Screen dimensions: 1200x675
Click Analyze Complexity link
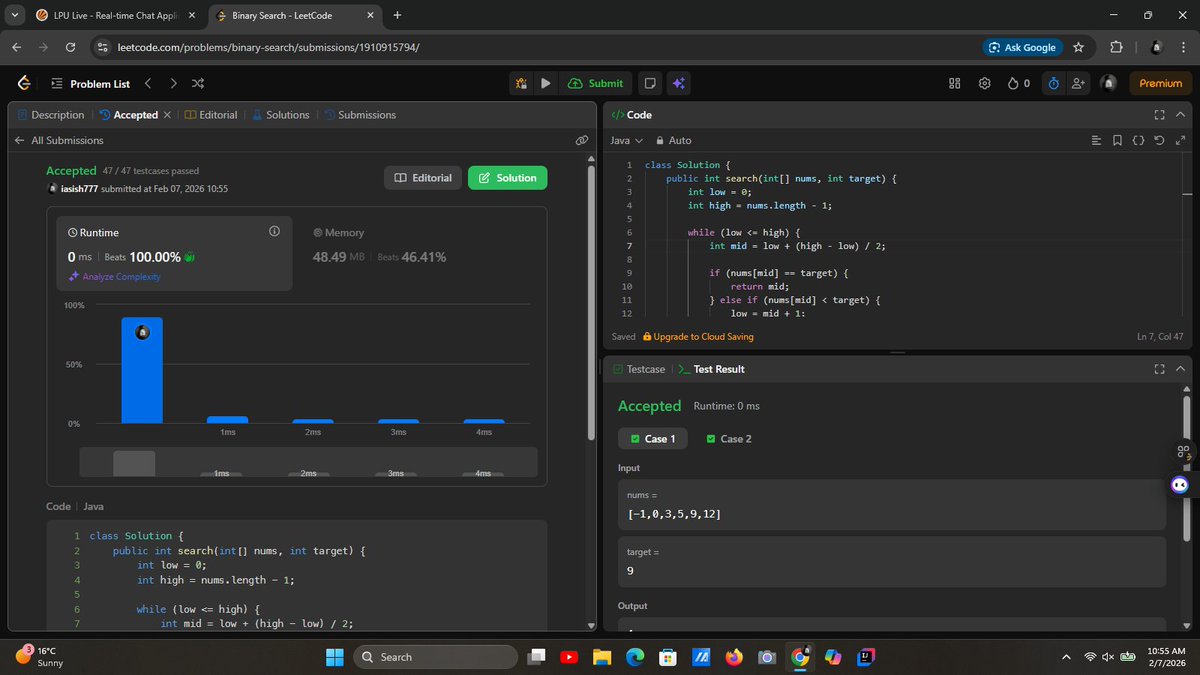click(x=113, y=277)
